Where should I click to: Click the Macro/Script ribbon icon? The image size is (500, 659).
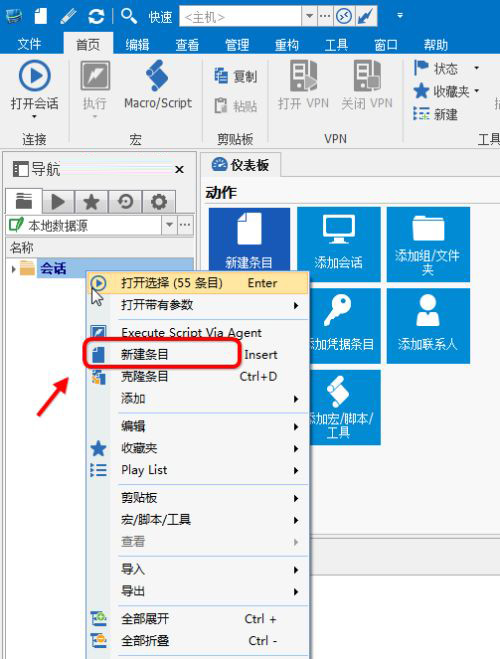(158, 76)
